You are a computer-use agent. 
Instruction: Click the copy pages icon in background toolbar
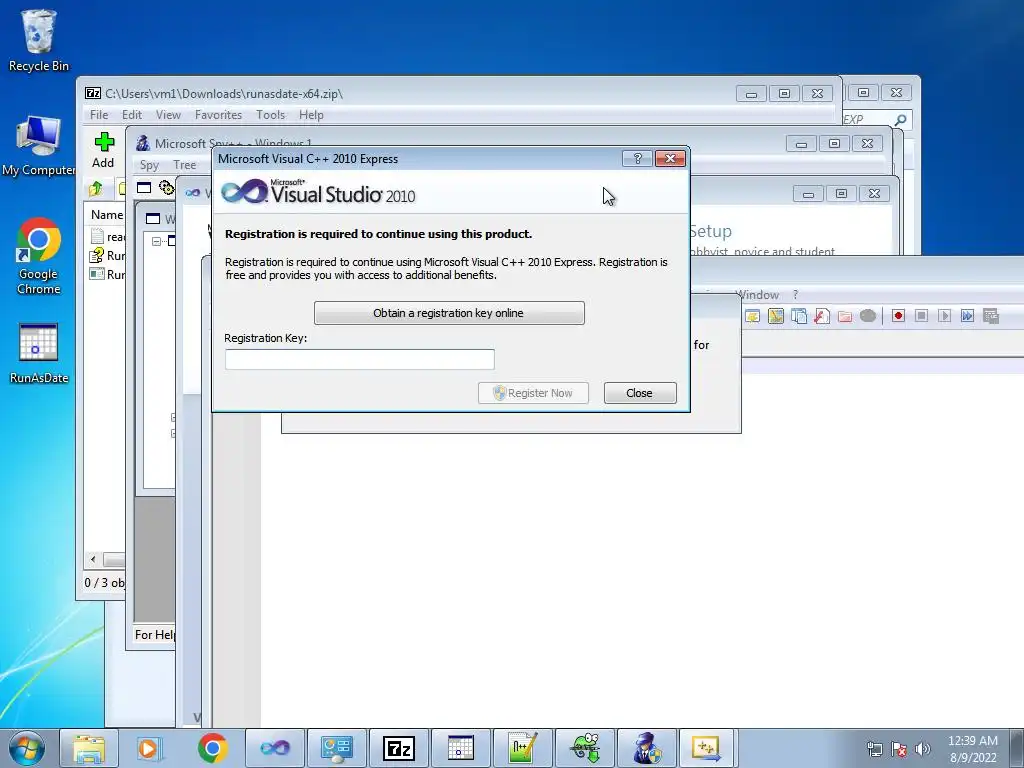tap(799, 316)
